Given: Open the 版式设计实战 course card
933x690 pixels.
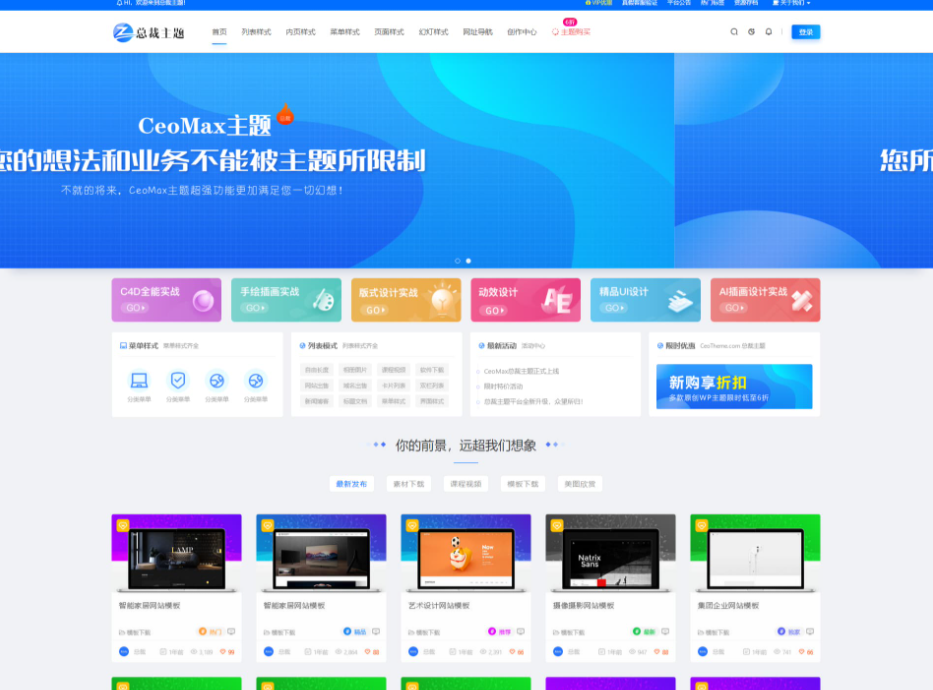Looking at the screenshot, I should [x=406, y=300].
